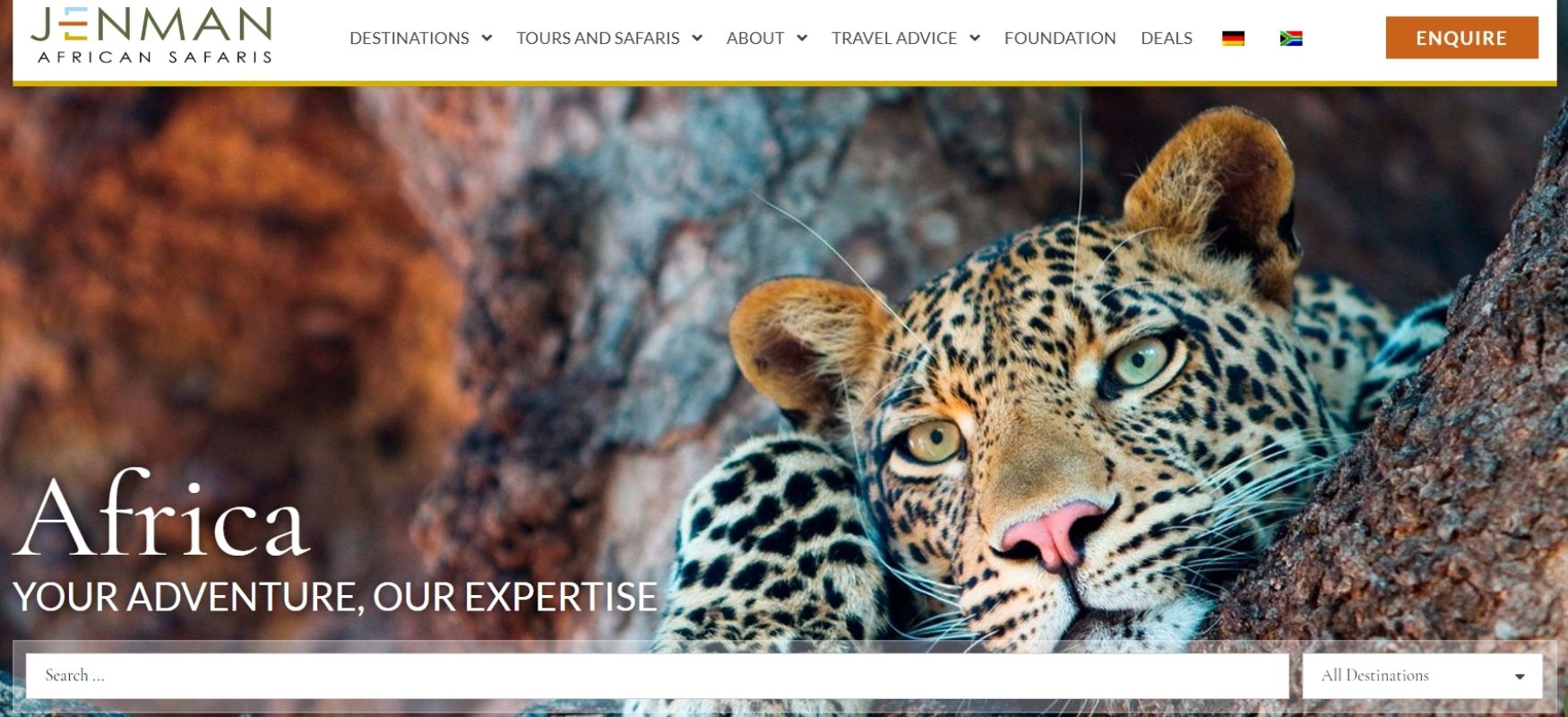The height and width of the screenshot is (717, 1568).
Task: Click the arrow in the All Destinations selector
Action: click(1520, 677)
